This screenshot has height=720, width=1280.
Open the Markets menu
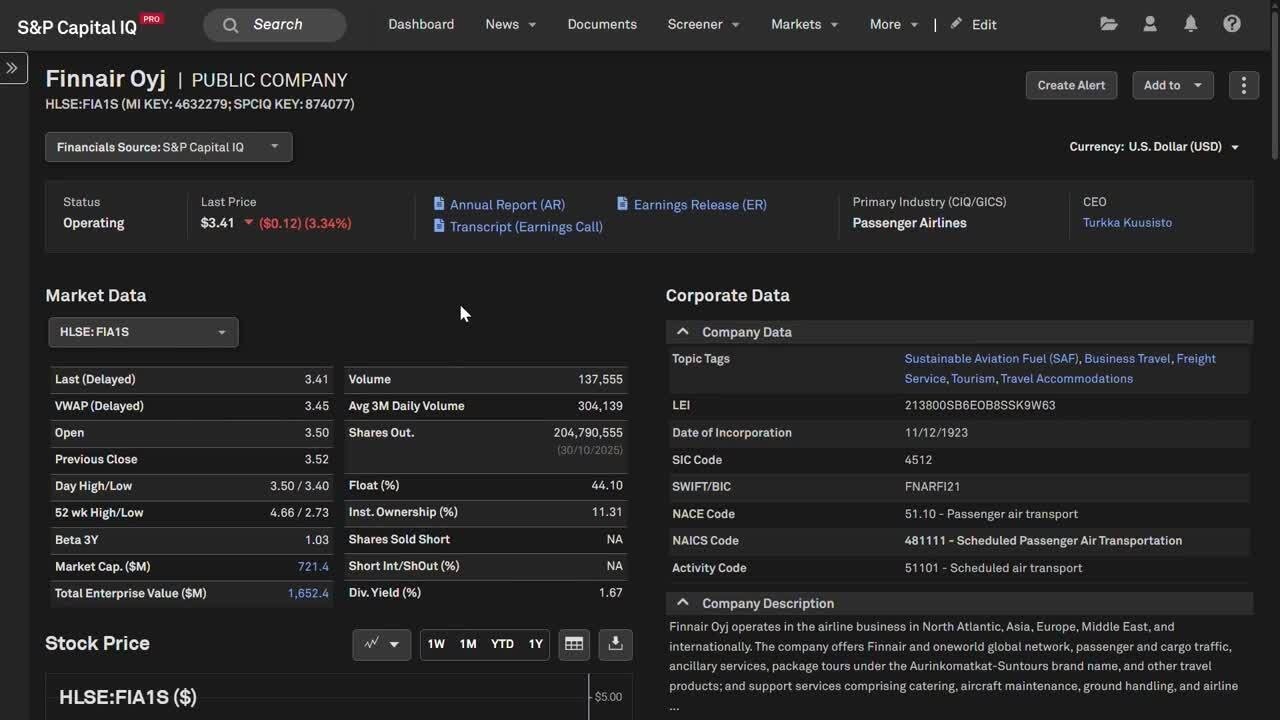(x=805, y=24)
